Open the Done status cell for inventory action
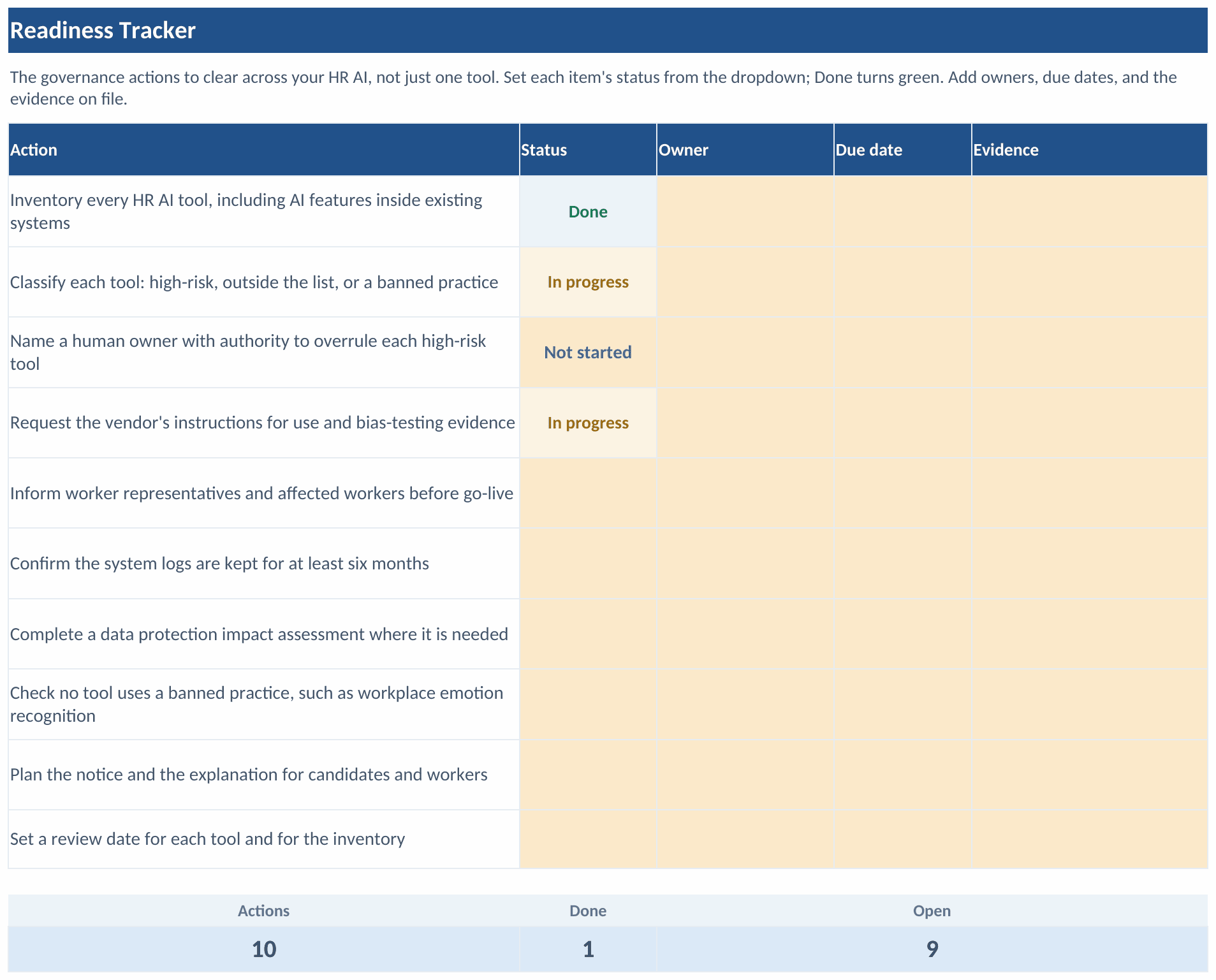The width and height of the screenshot is (1216, 980). pyautogui.click(x=588, y=212)
